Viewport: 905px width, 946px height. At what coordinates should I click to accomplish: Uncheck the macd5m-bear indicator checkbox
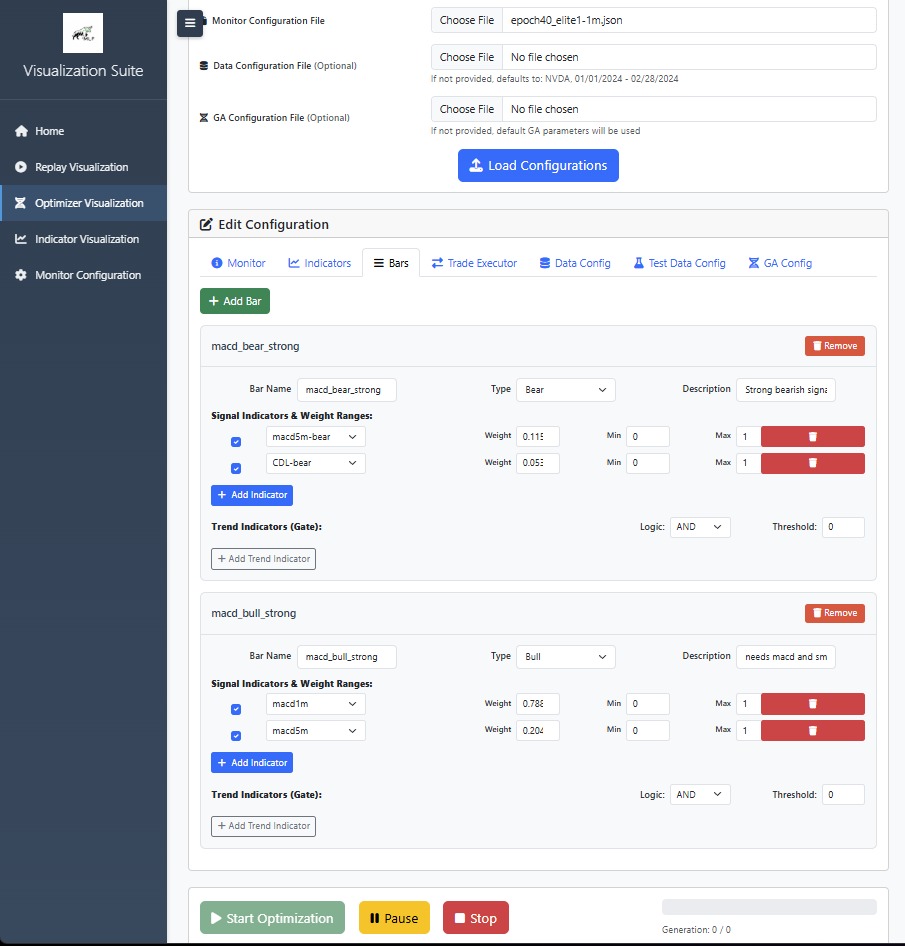coord(236,442)
